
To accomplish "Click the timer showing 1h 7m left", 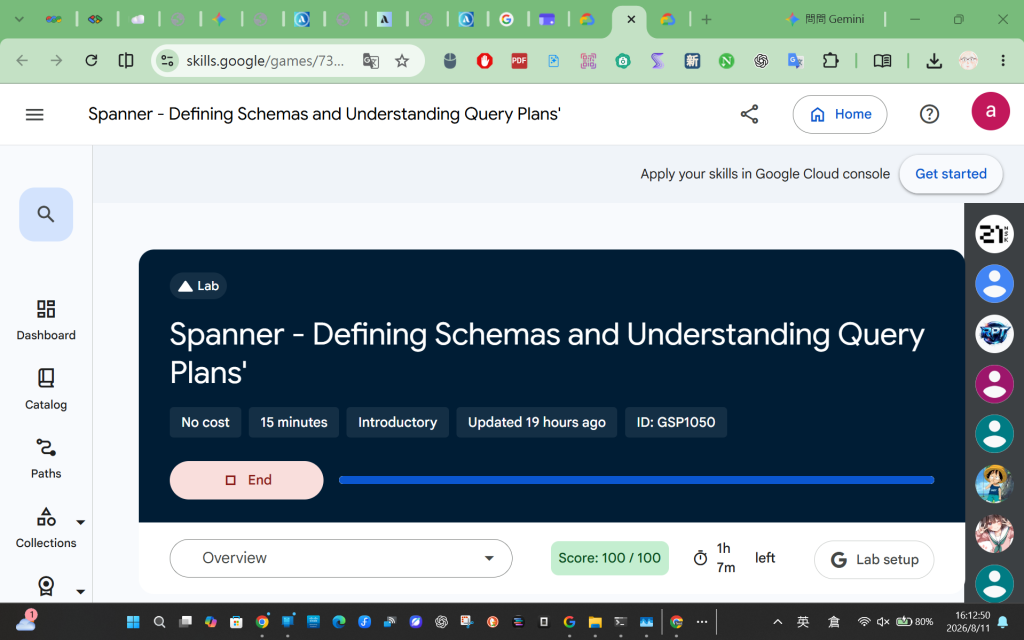I will [733, 558].
